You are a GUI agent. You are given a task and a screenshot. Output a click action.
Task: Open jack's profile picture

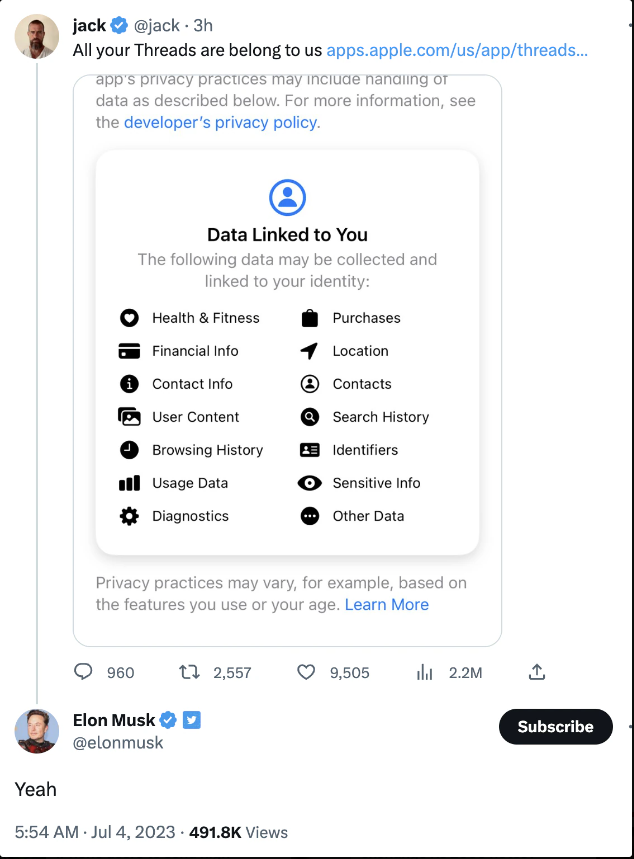click(x=36, y=37)
